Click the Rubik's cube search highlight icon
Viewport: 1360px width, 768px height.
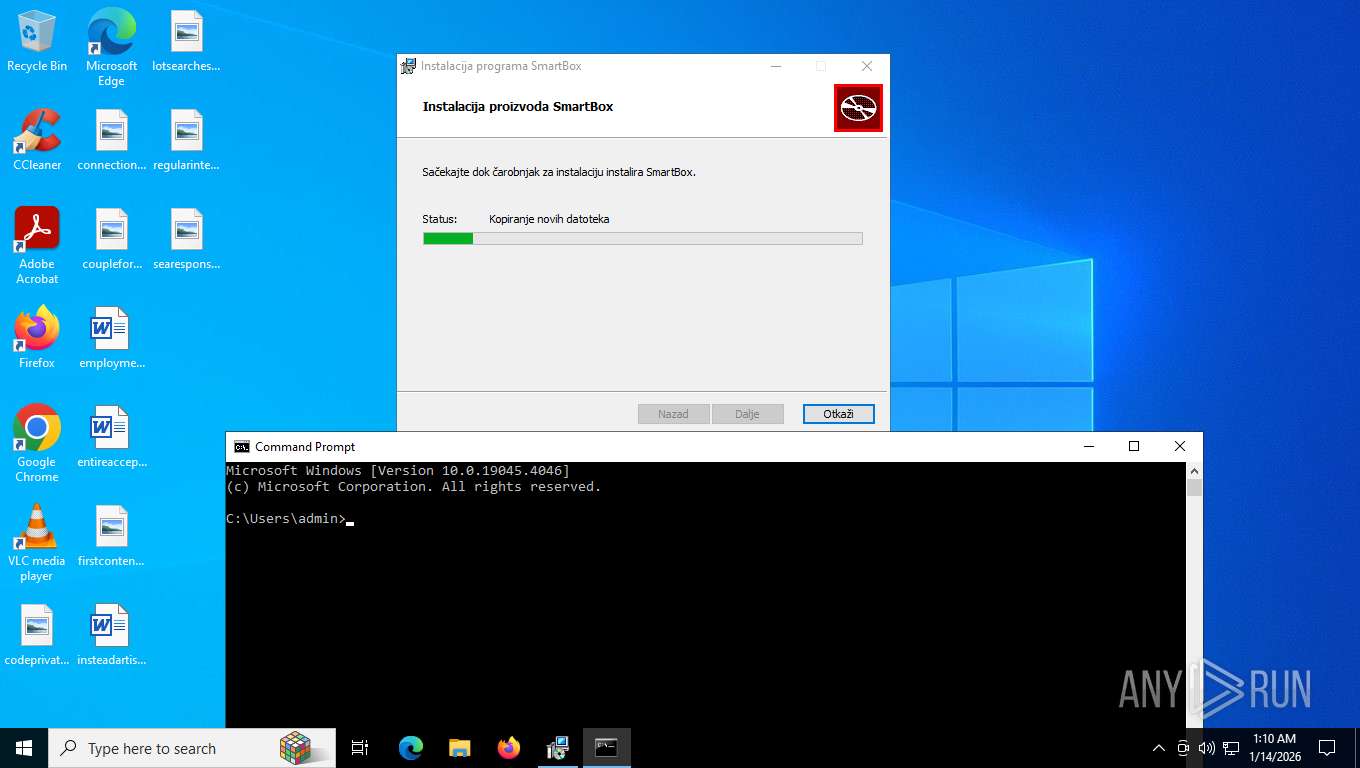[295, 748]
